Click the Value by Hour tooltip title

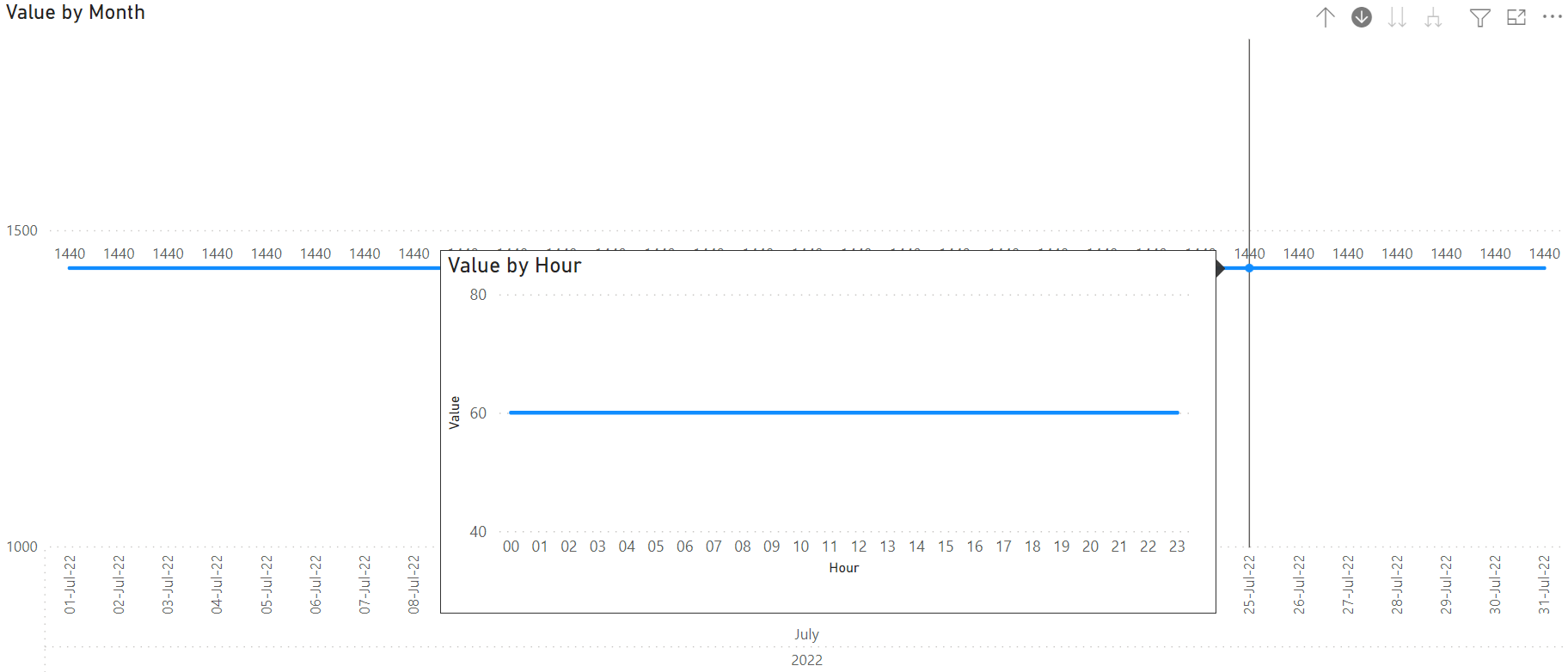click(x=514, y=266)
